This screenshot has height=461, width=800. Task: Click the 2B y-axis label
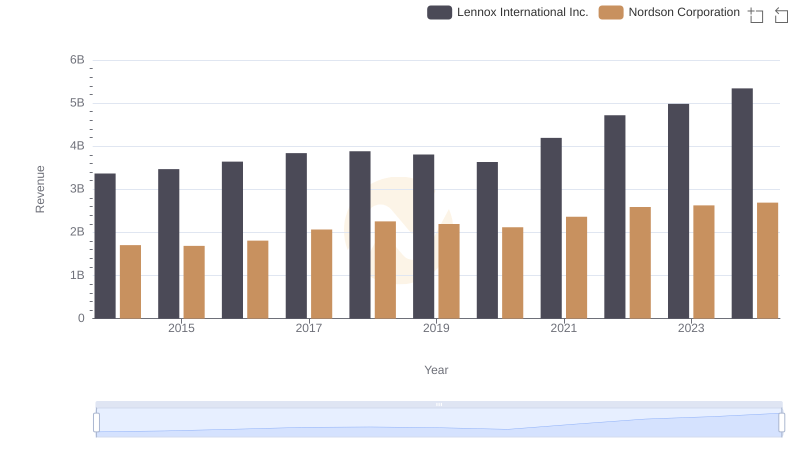(x=77, y=232)
